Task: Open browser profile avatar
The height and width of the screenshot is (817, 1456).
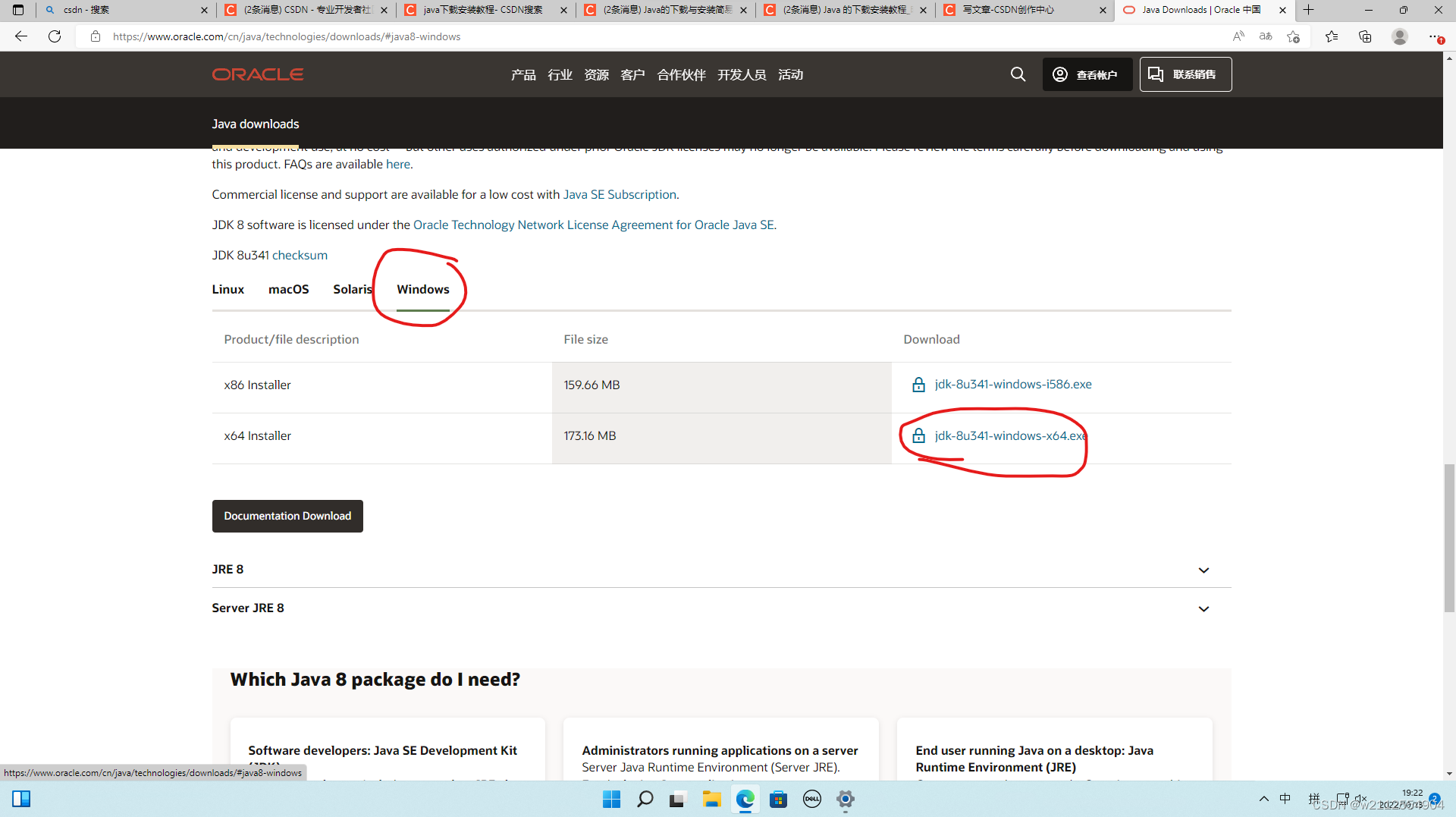Action: (x=1400, y=36)
